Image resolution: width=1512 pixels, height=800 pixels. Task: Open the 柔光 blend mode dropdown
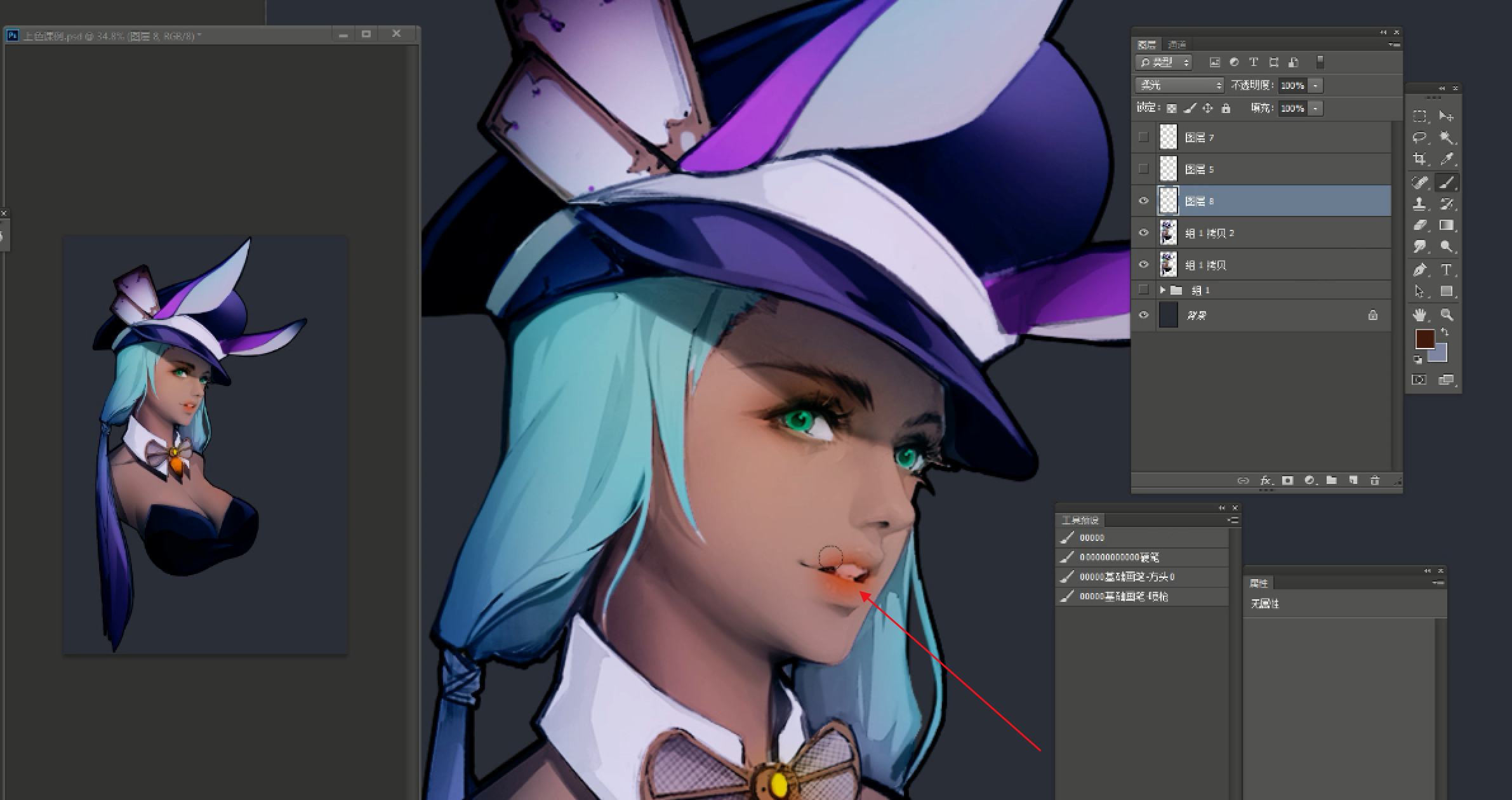coord(1180,85)
